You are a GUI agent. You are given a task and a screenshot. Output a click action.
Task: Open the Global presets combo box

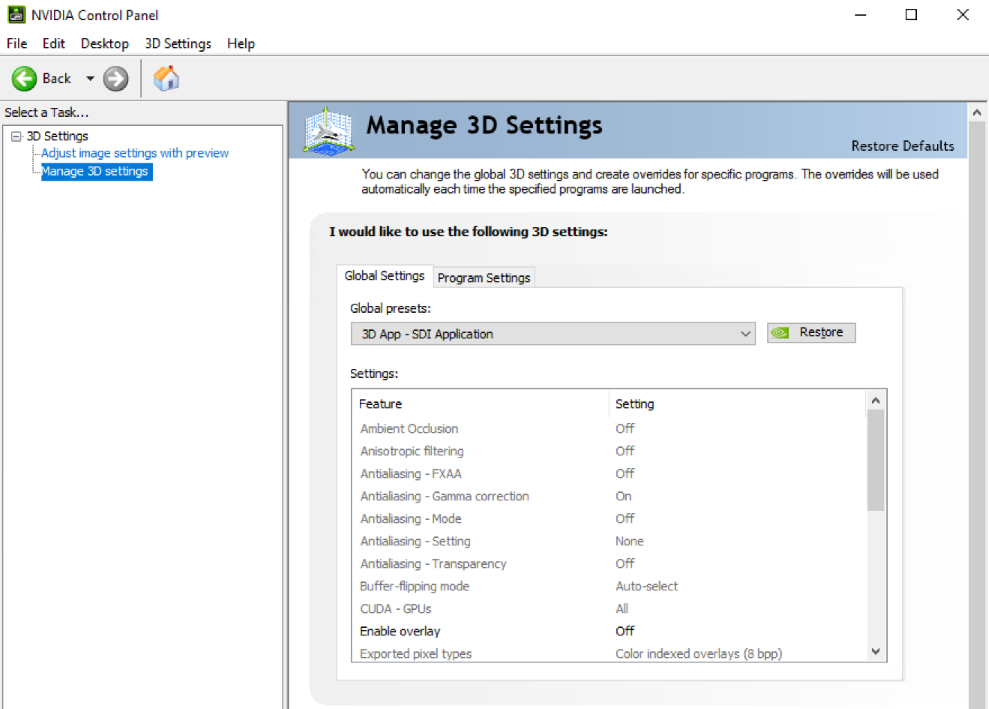click(x=553, y=334)
